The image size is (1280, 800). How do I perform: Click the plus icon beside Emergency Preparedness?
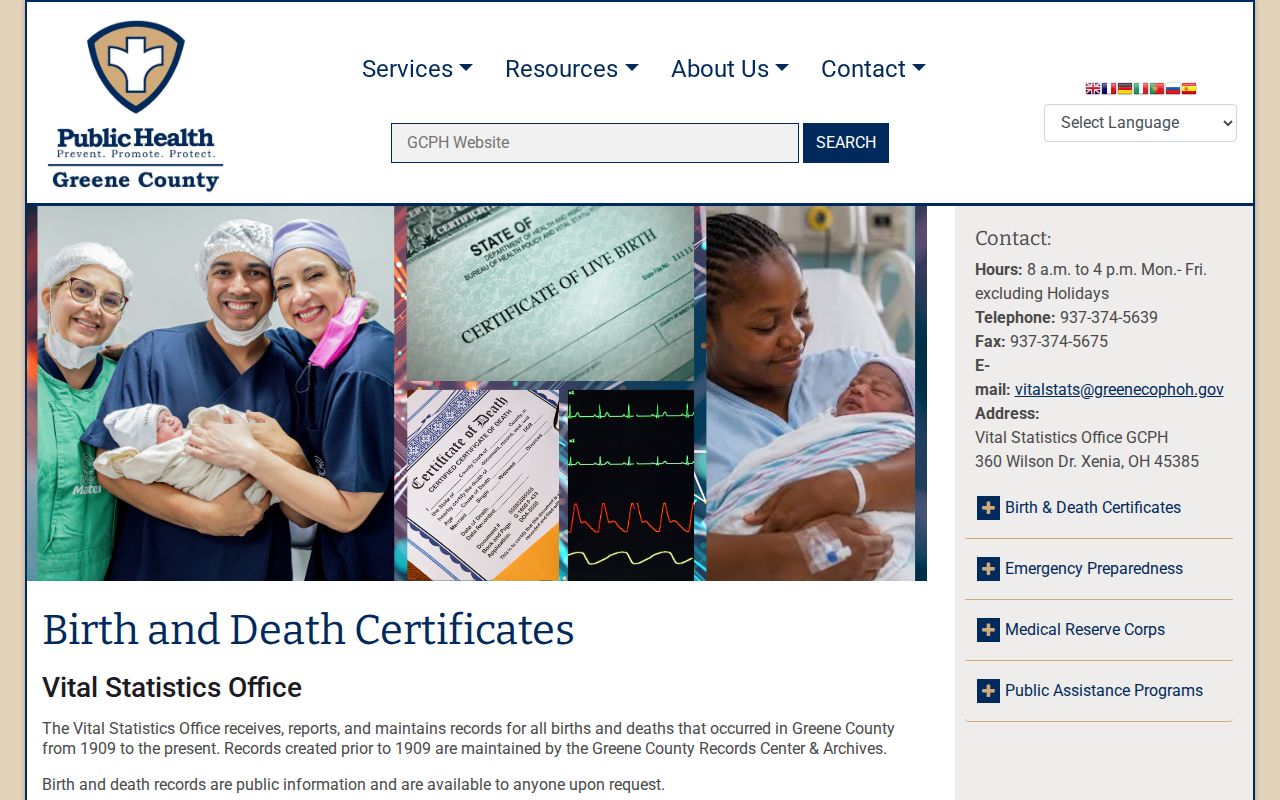click(x=988, y=569)
